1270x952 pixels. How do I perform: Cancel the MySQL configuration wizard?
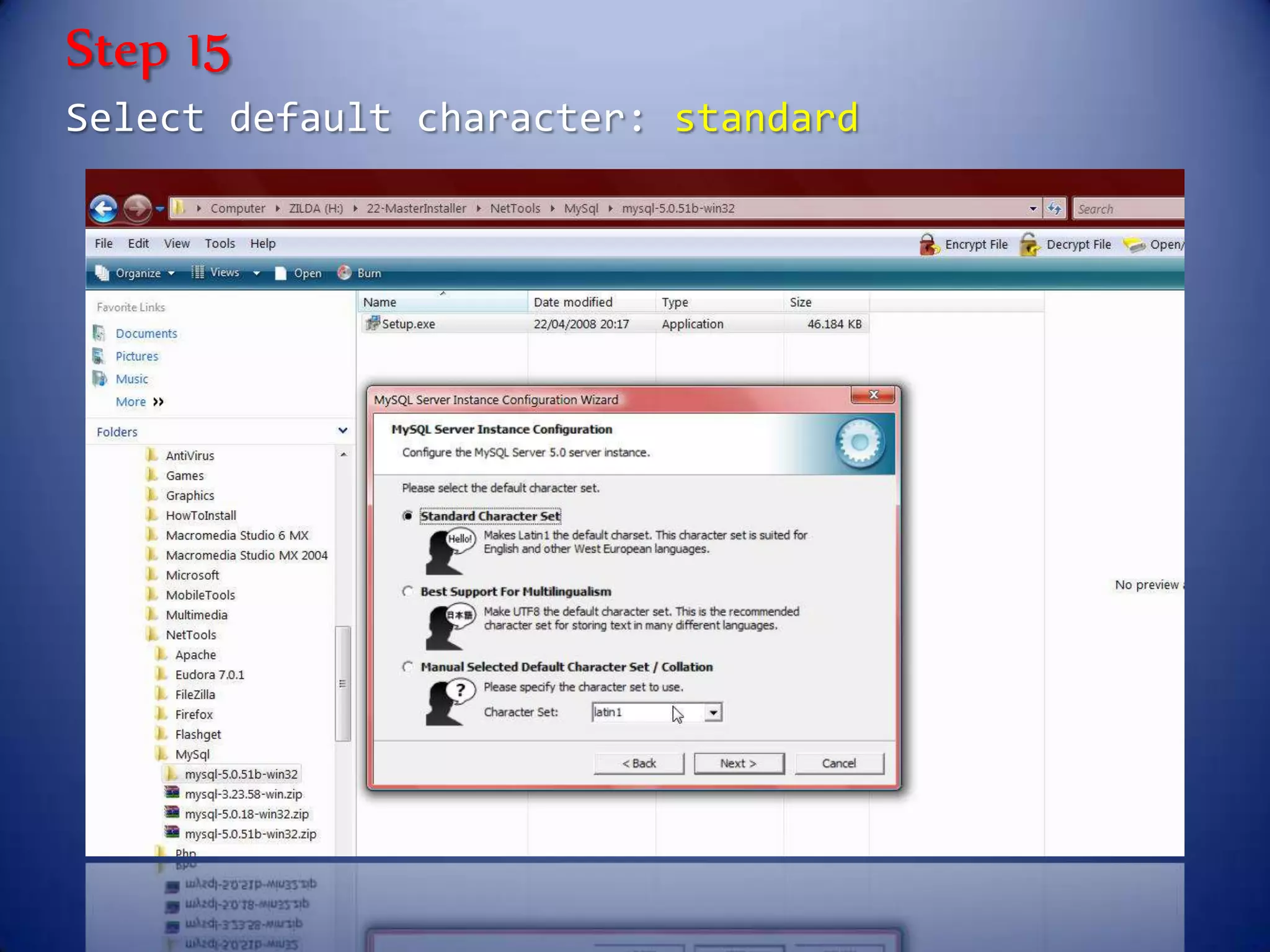(x=839, y=764)
